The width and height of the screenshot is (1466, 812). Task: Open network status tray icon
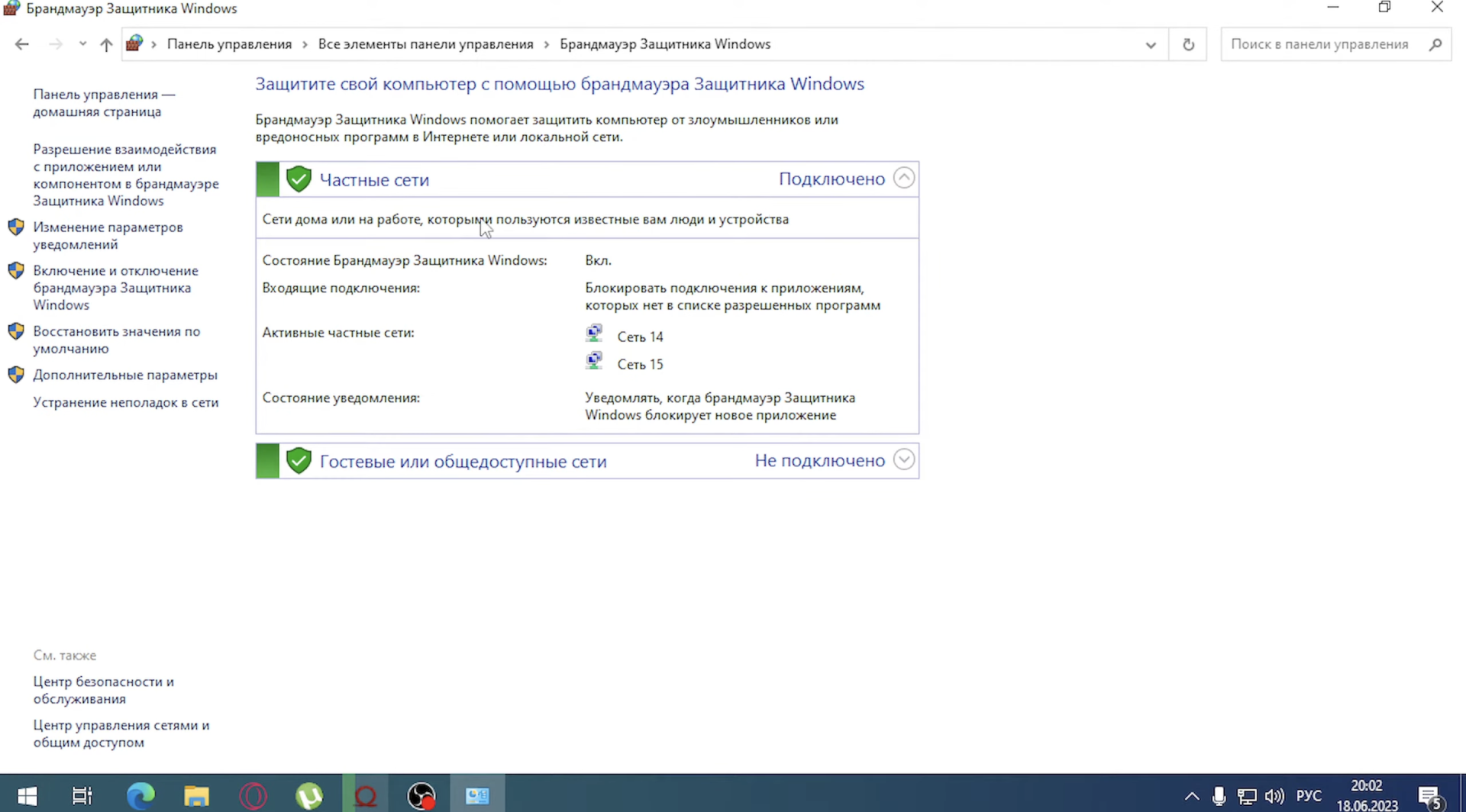pos(1247,797)
